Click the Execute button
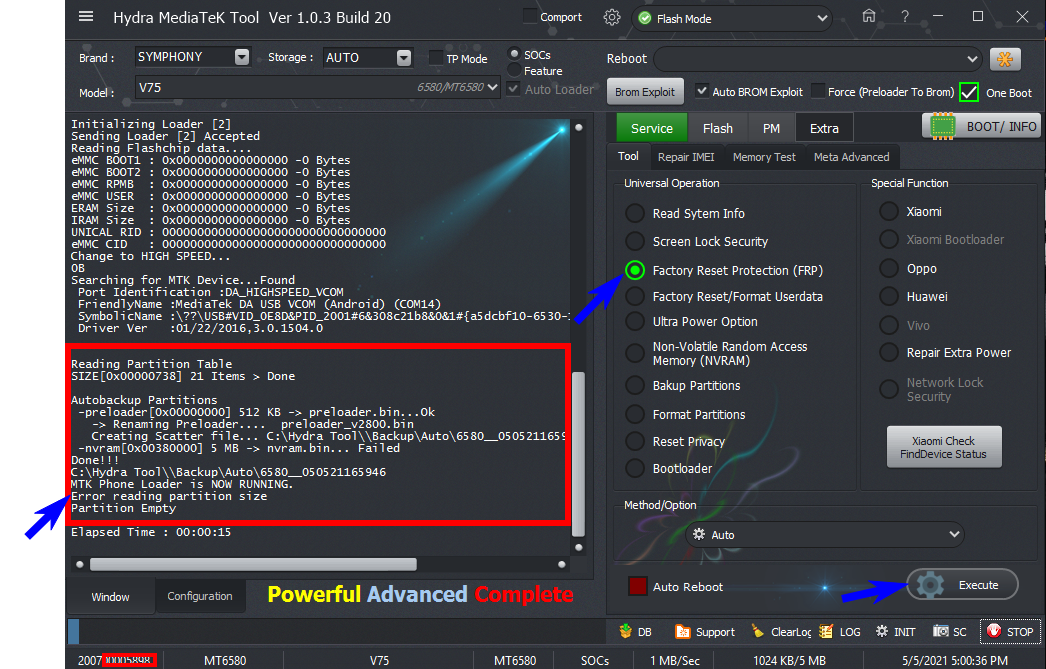Screen dimensions: 1046x669 962,585
